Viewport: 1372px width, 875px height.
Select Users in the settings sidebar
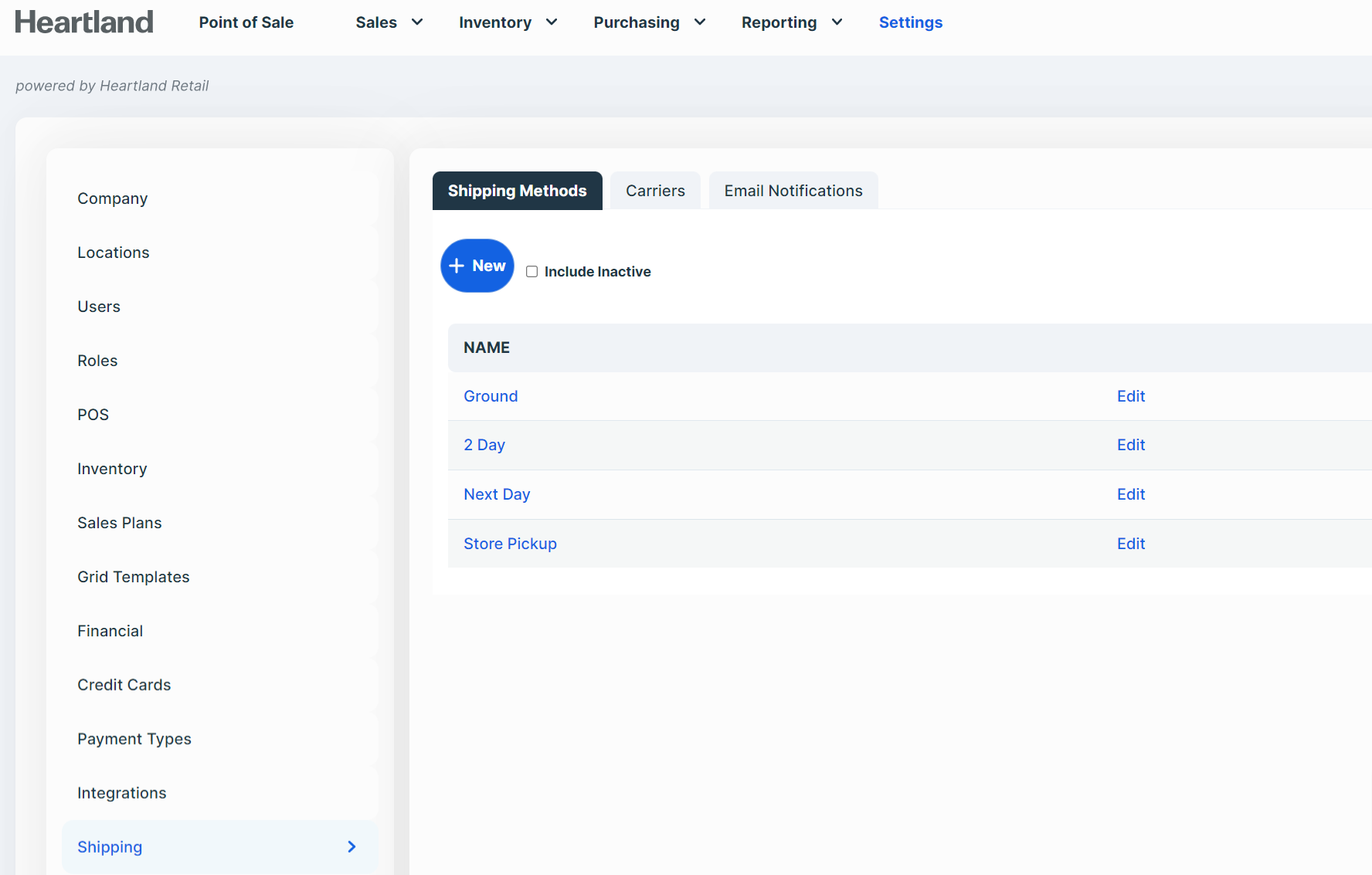[x=220, y=307]
